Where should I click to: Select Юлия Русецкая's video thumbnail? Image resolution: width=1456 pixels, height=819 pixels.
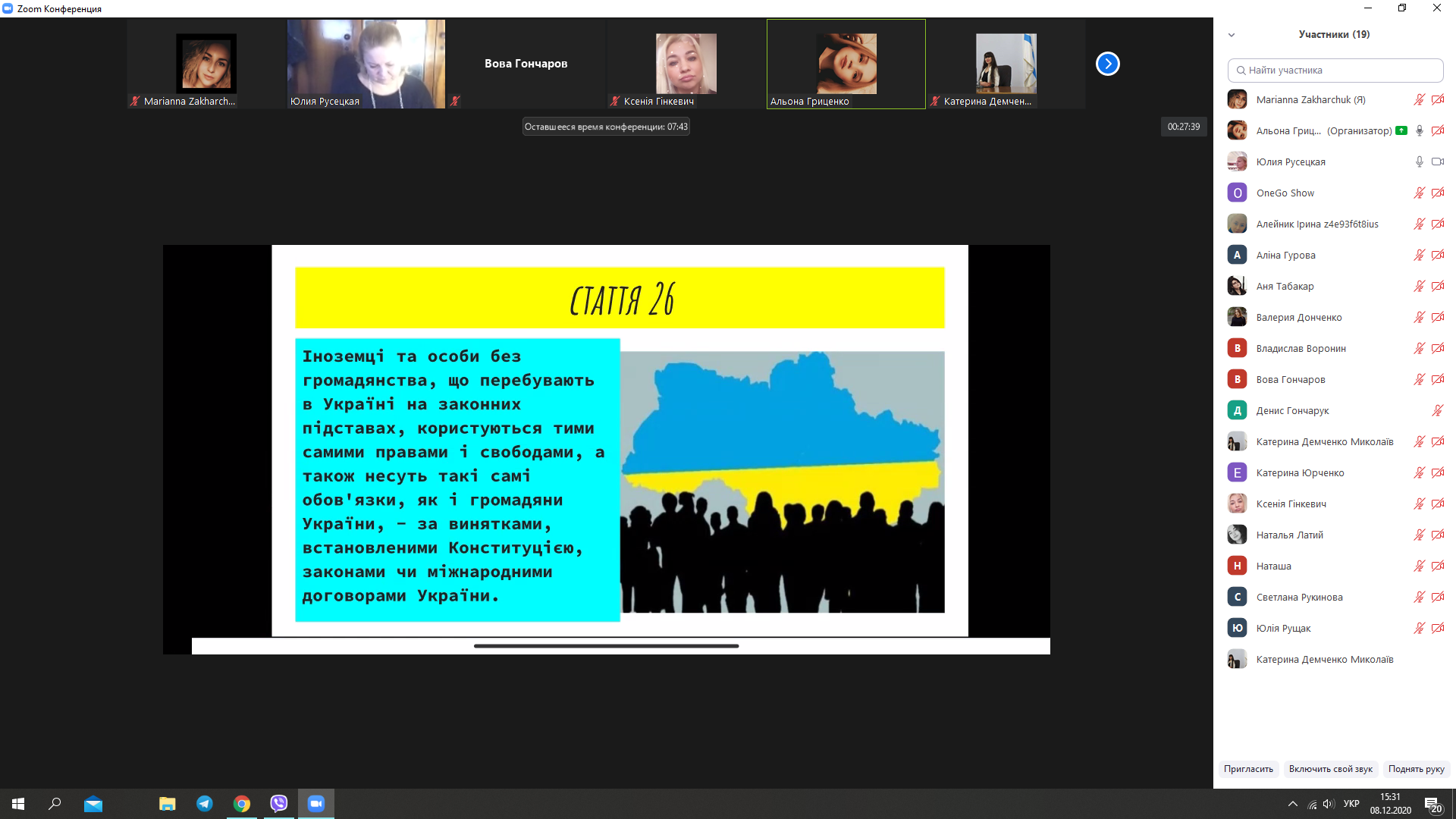[366, 64]
